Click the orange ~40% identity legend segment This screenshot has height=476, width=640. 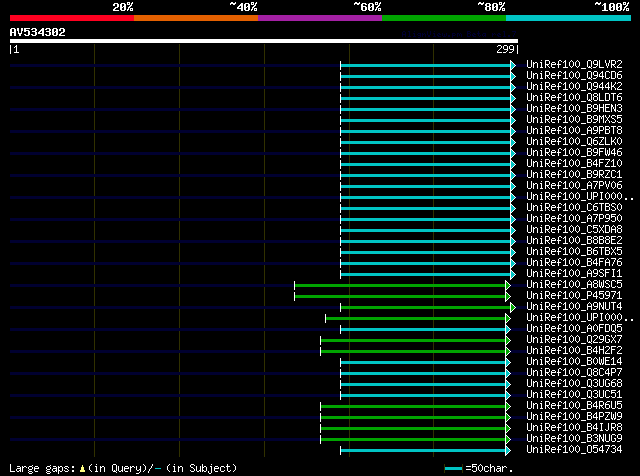tap(196, 18)
